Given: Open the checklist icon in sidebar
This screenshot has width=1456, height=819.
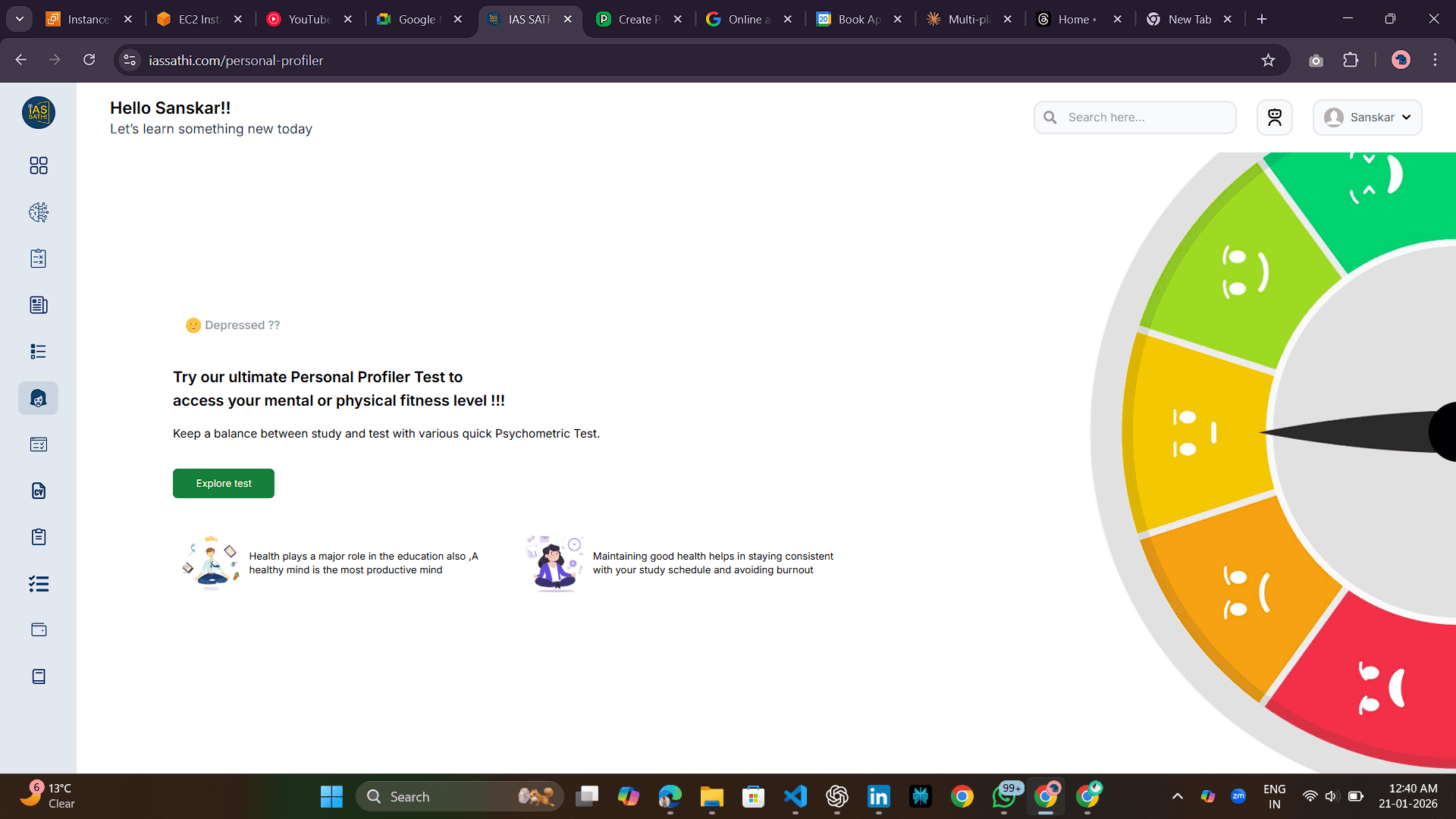Looking at the screenshot, I should coord(39,583).
